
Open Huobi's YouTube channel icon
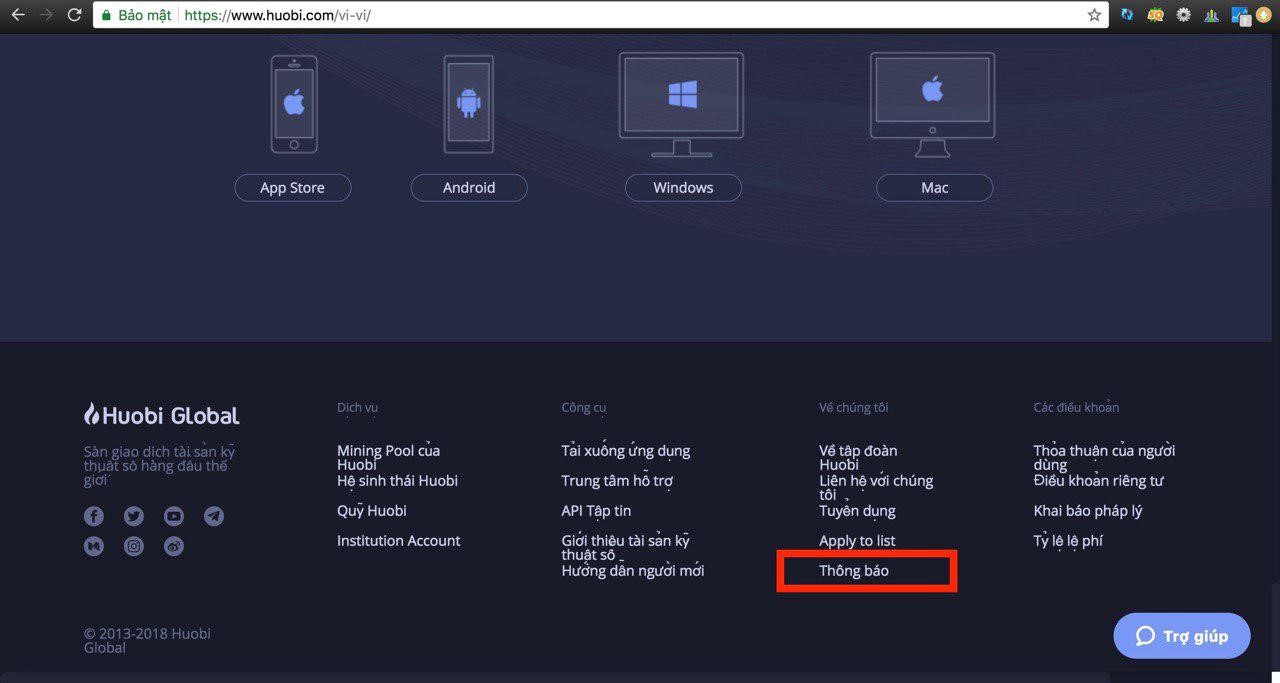[174, 516]
